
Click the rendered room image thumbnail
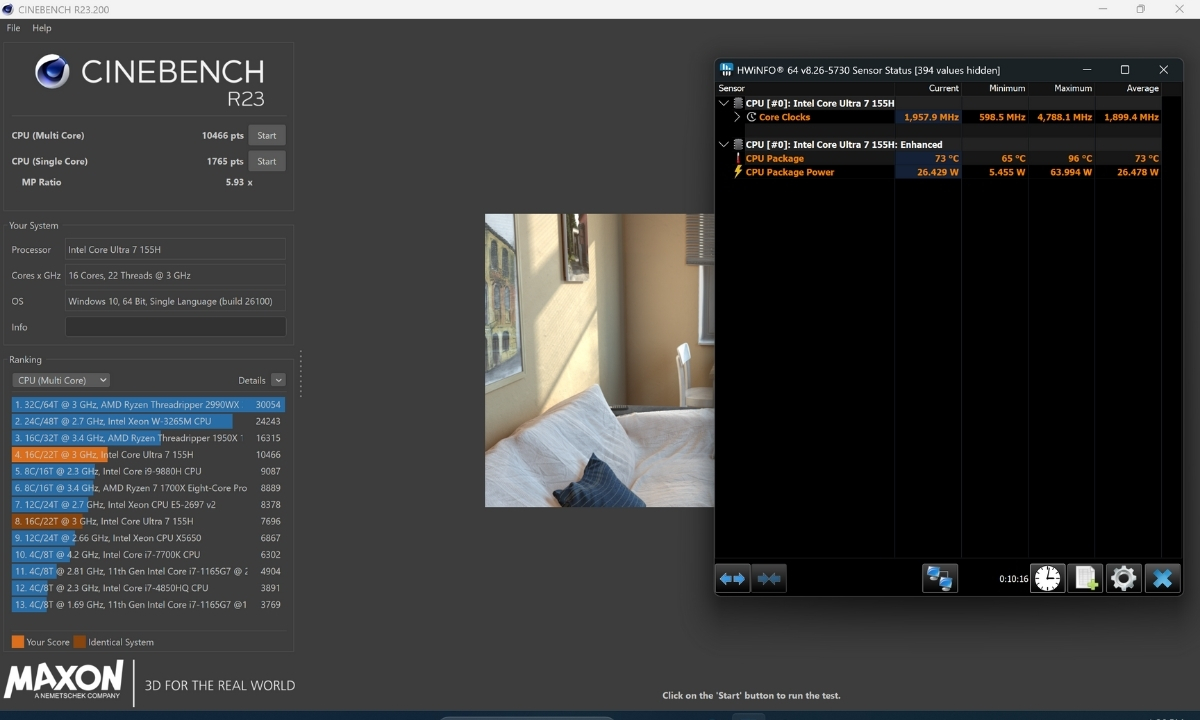point(600,360)
